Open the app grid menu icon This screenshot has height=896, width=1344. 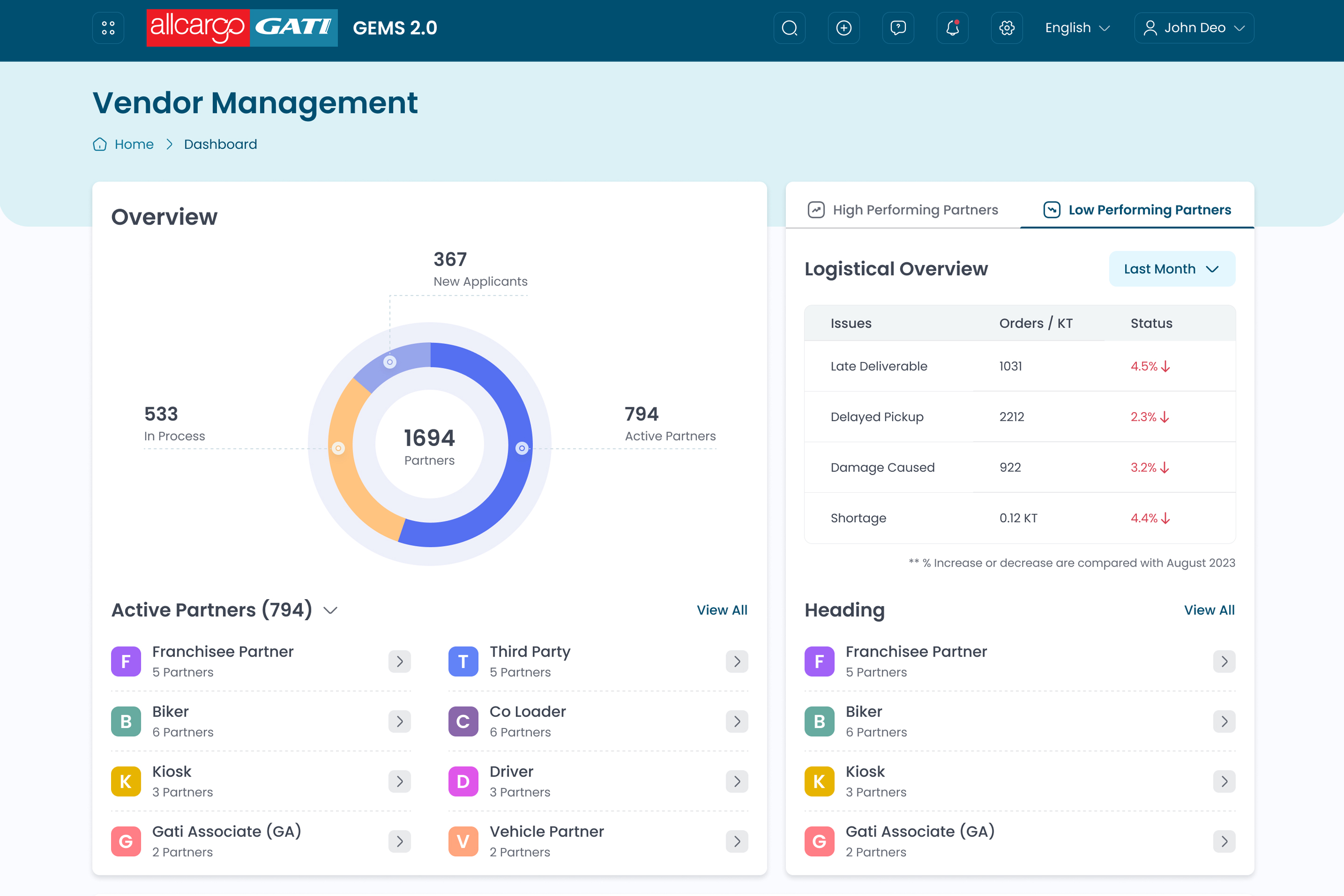108,28
